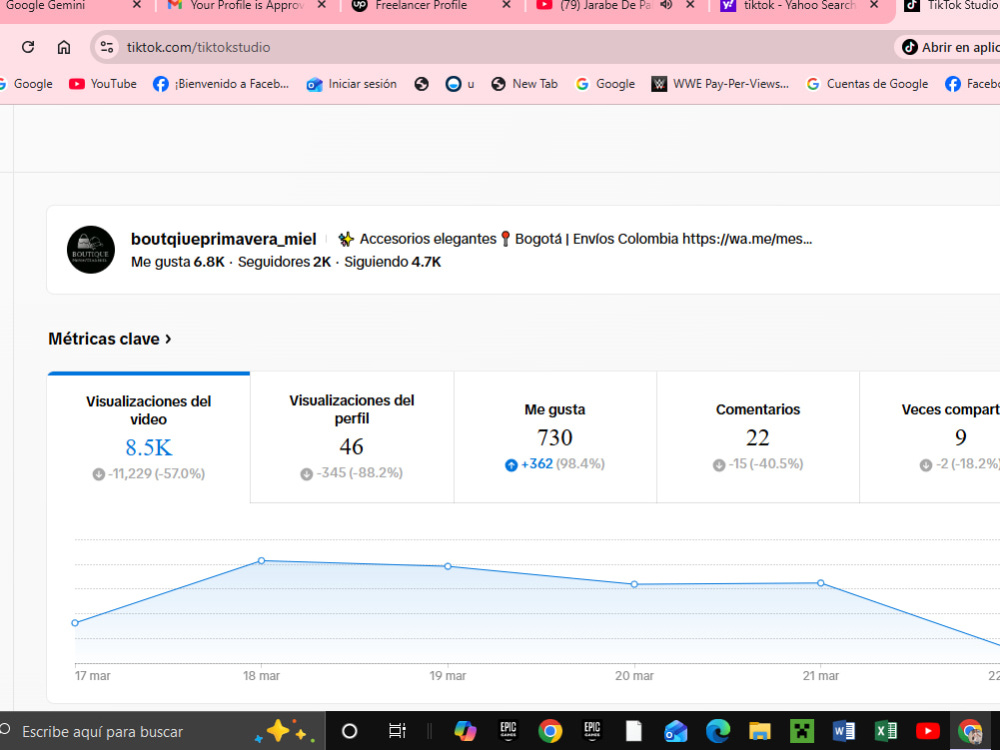The width and height of the screenshot is (1000, 750).
Task: Open the ¡Bienvenido a Faceb... bookmark
Action: 221,84
